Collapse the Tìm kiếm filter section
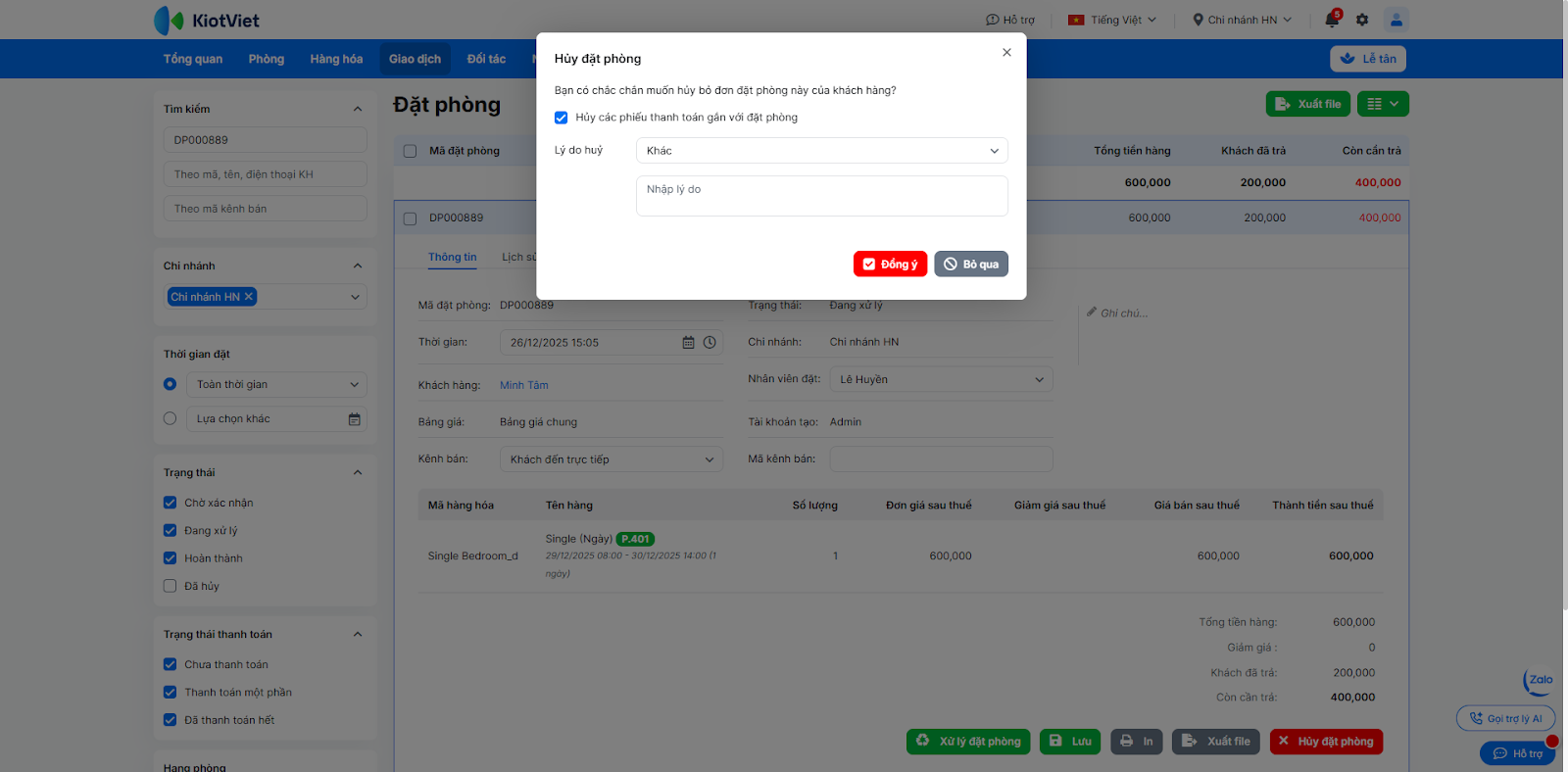This screenshot has width=1568, height=772. click(x=358, y=109)
